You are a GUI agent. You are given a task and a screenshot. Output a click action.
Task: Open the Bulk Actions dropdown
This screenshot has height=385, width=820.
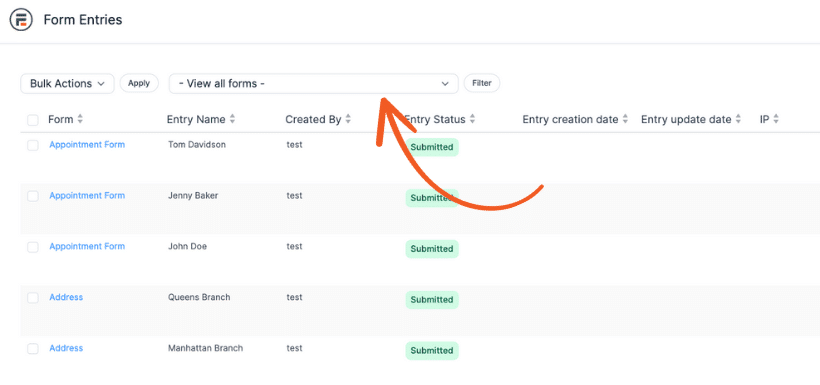click(x=67, y=84)
